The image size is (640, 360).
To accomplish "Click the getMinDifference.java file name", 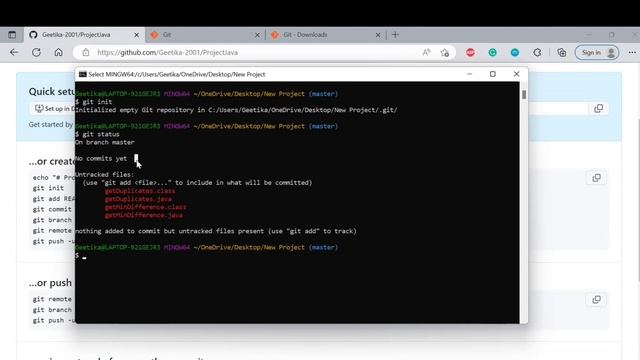I will click(144, 215).
